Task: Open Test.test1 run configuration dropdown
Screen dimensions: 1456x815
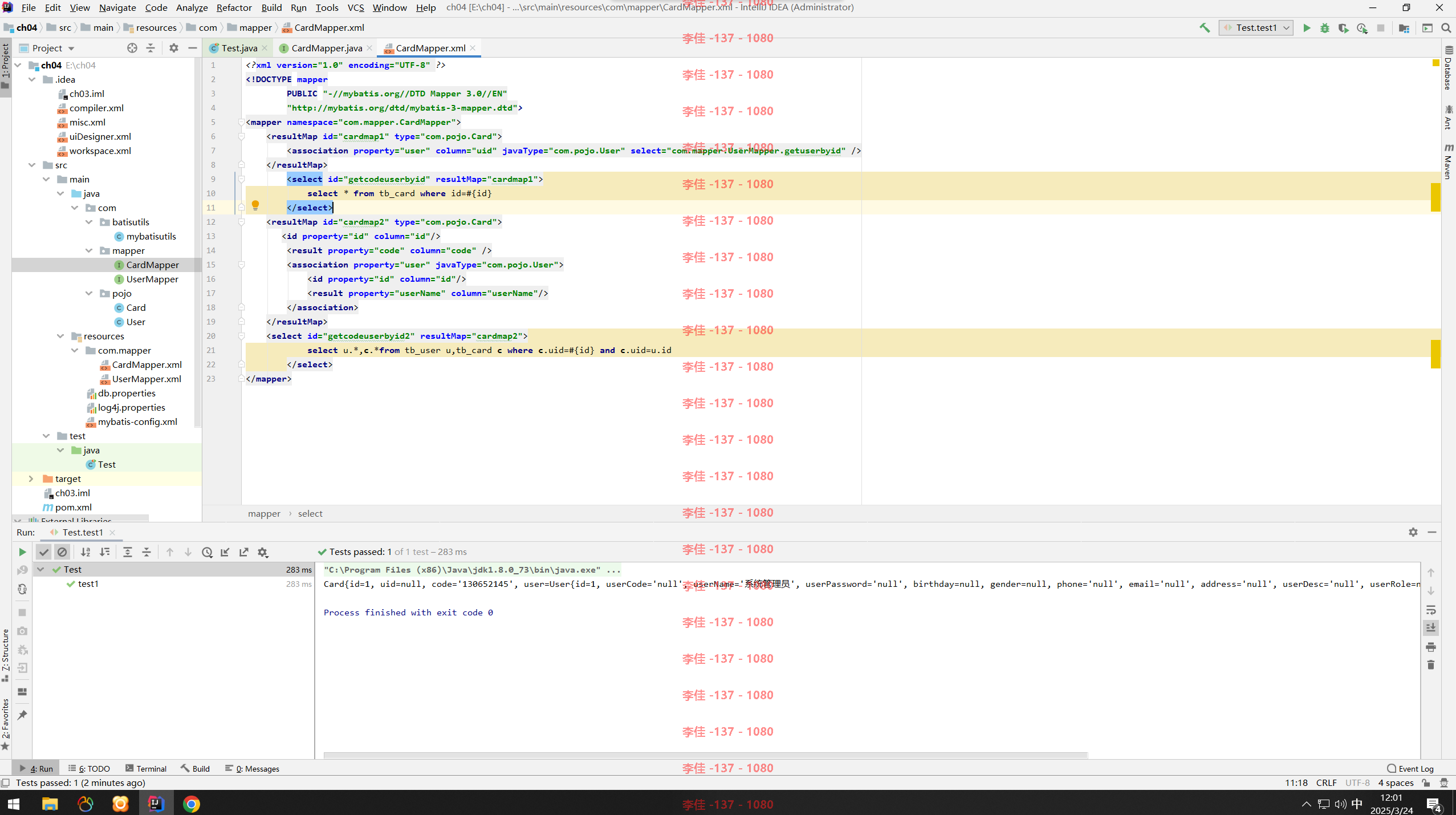Action: coord(1256,27)
